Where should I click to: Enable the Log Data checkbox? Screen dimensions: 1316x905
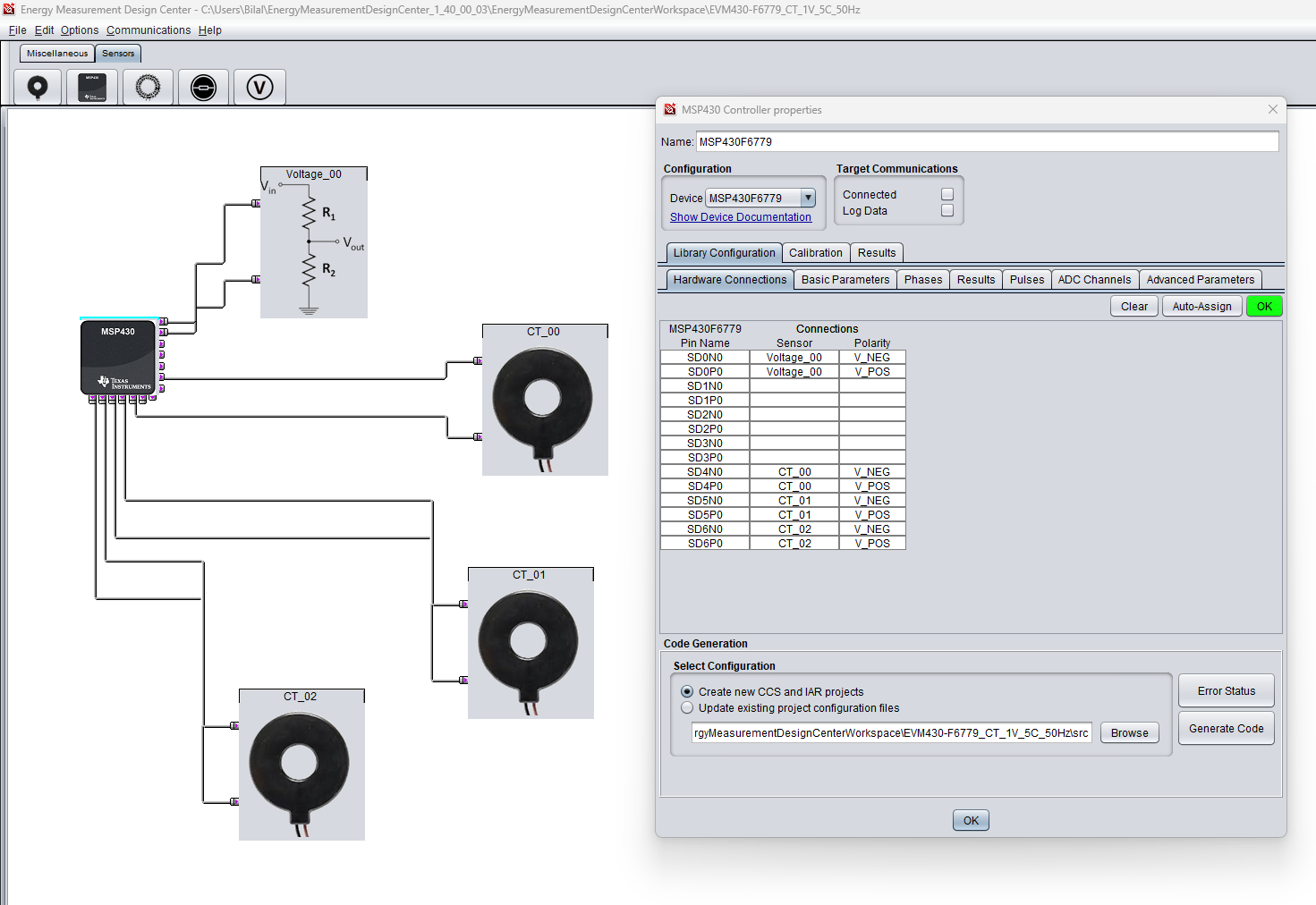(x=947, y=211)
